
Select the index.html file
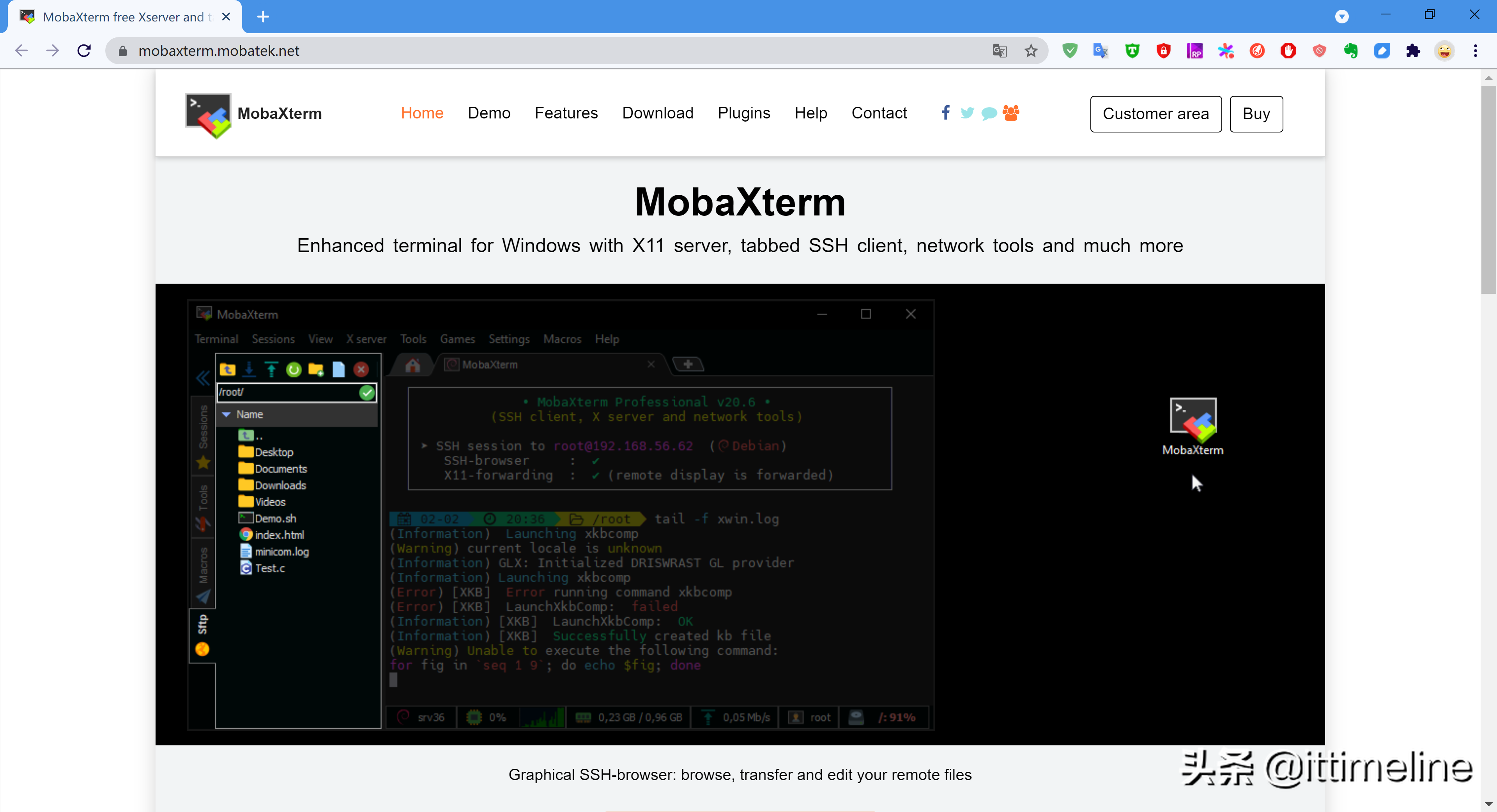[271, 535]
